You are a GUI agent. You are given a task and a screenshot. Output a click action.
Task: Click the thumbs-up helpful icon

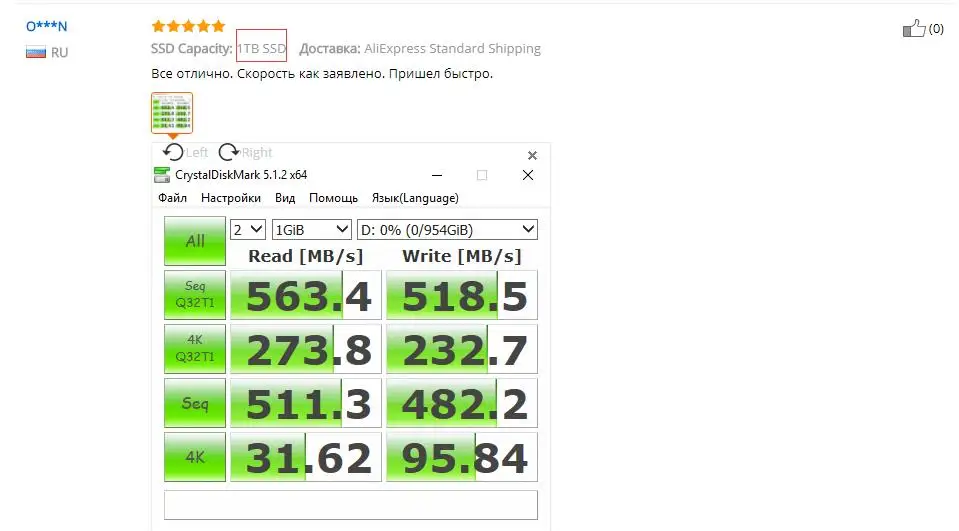click(x=914, y=28)
